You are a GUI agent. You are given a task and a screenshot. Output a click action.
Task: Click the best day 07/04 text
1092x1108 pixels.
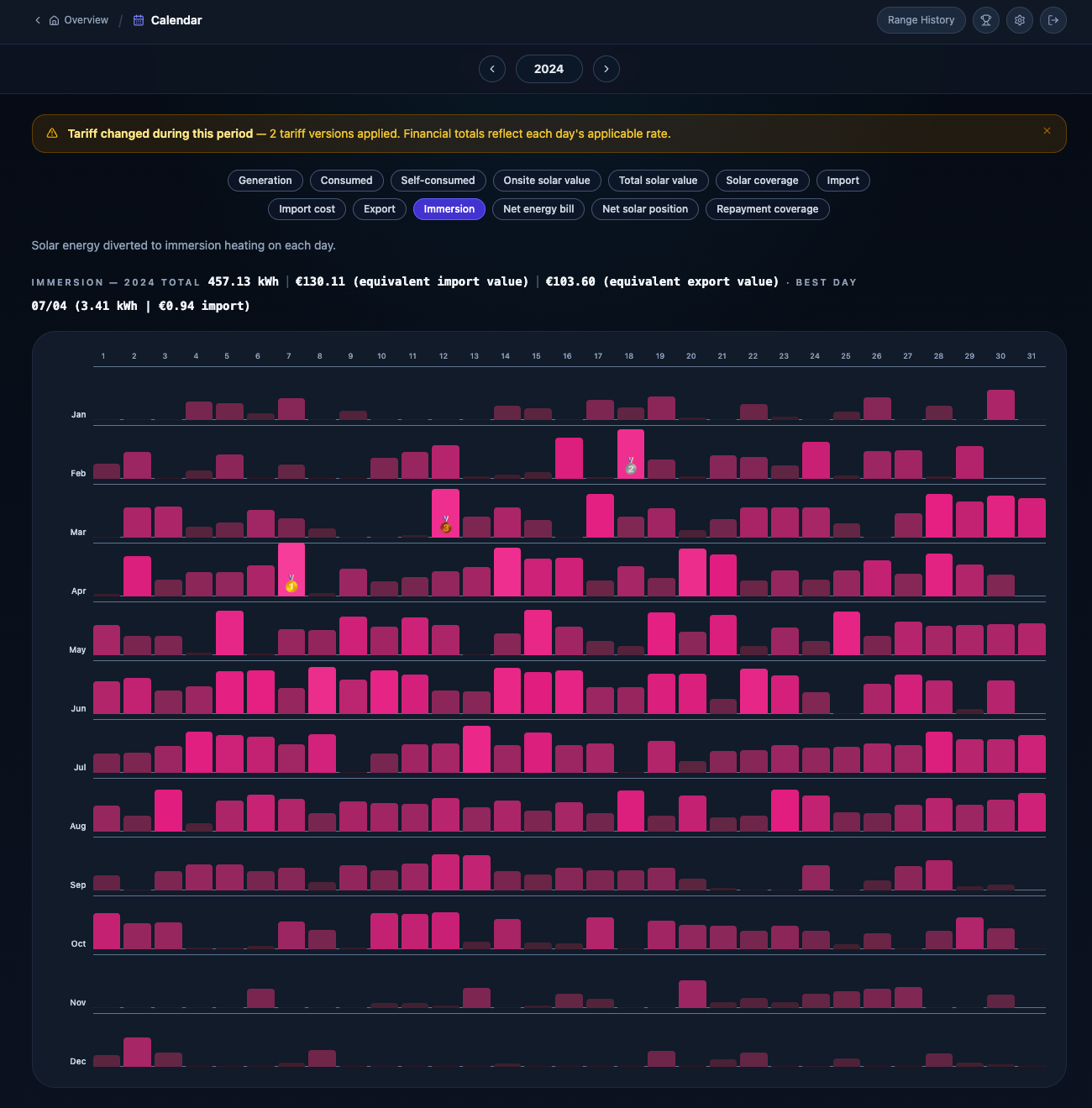(x=140, y=306)
